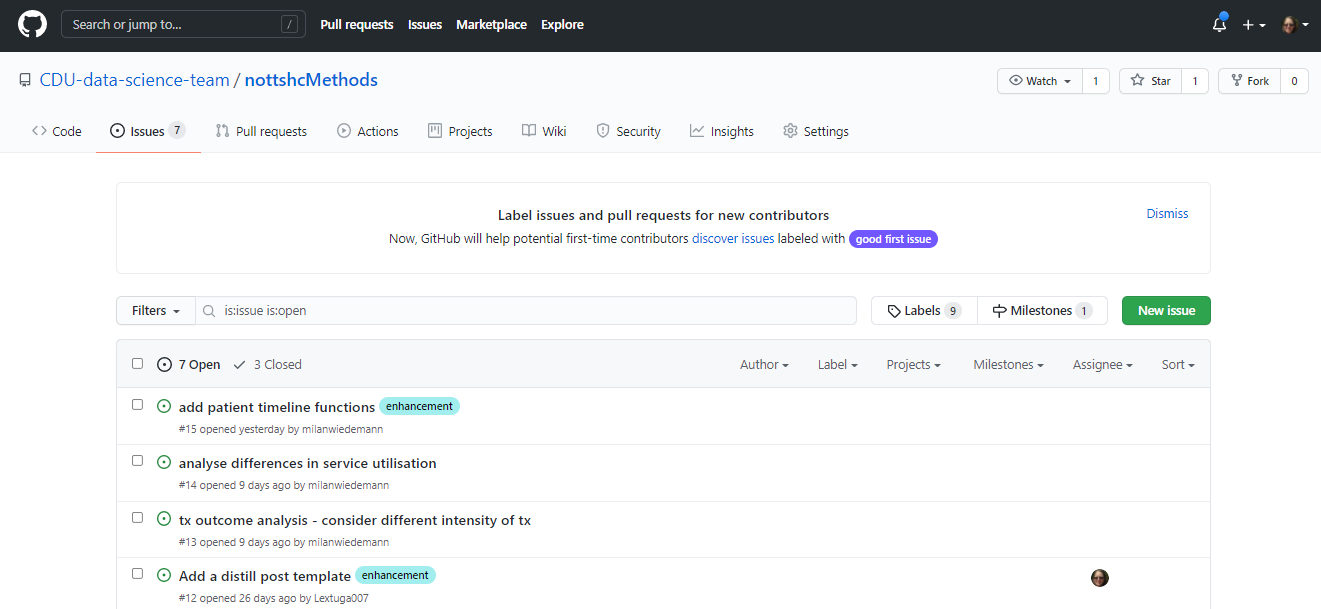The image size is (1321, 609).
Task: Open the Milestones 1 button
Action: (x=1042, y=311)
